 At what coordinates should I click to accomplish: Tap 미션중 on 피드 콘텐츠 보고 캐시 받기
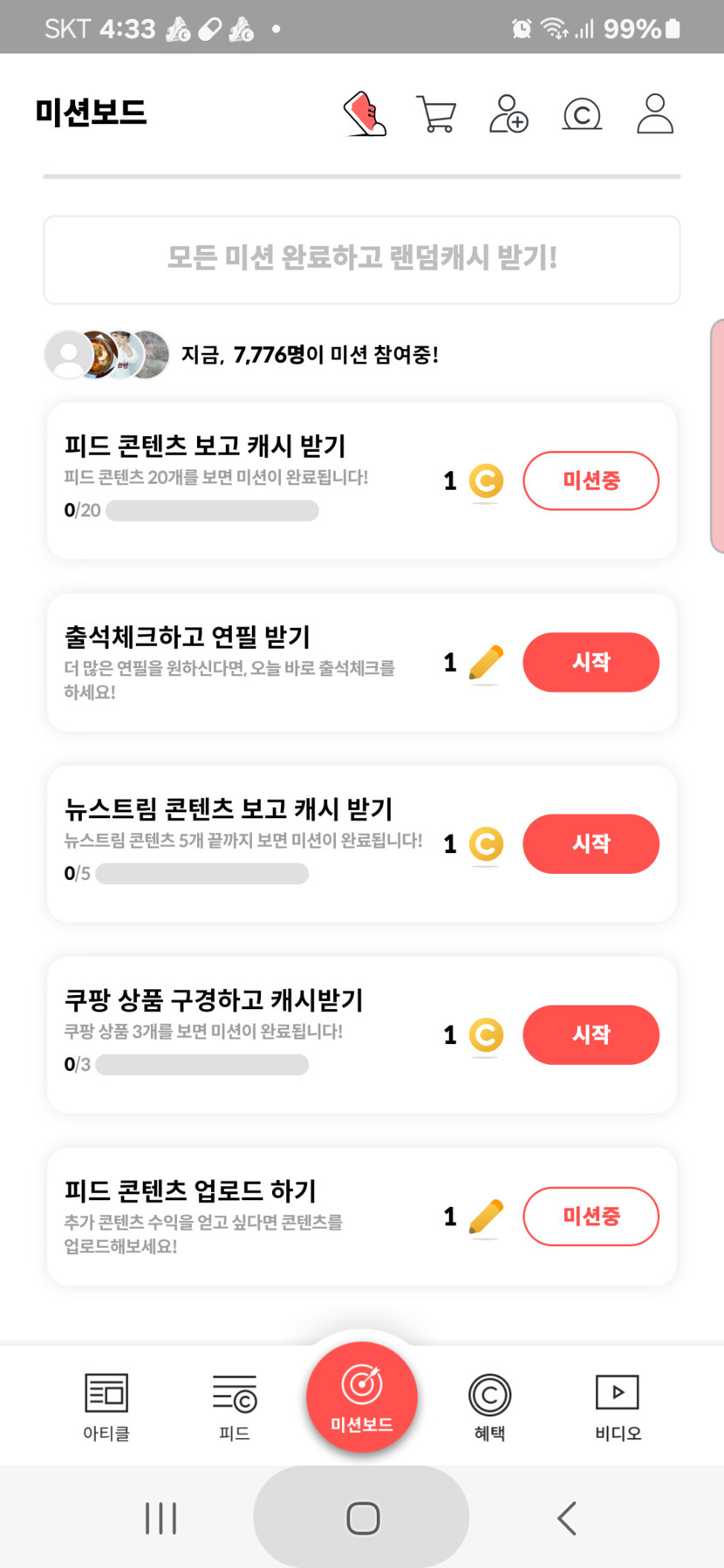tap(591, 481)
